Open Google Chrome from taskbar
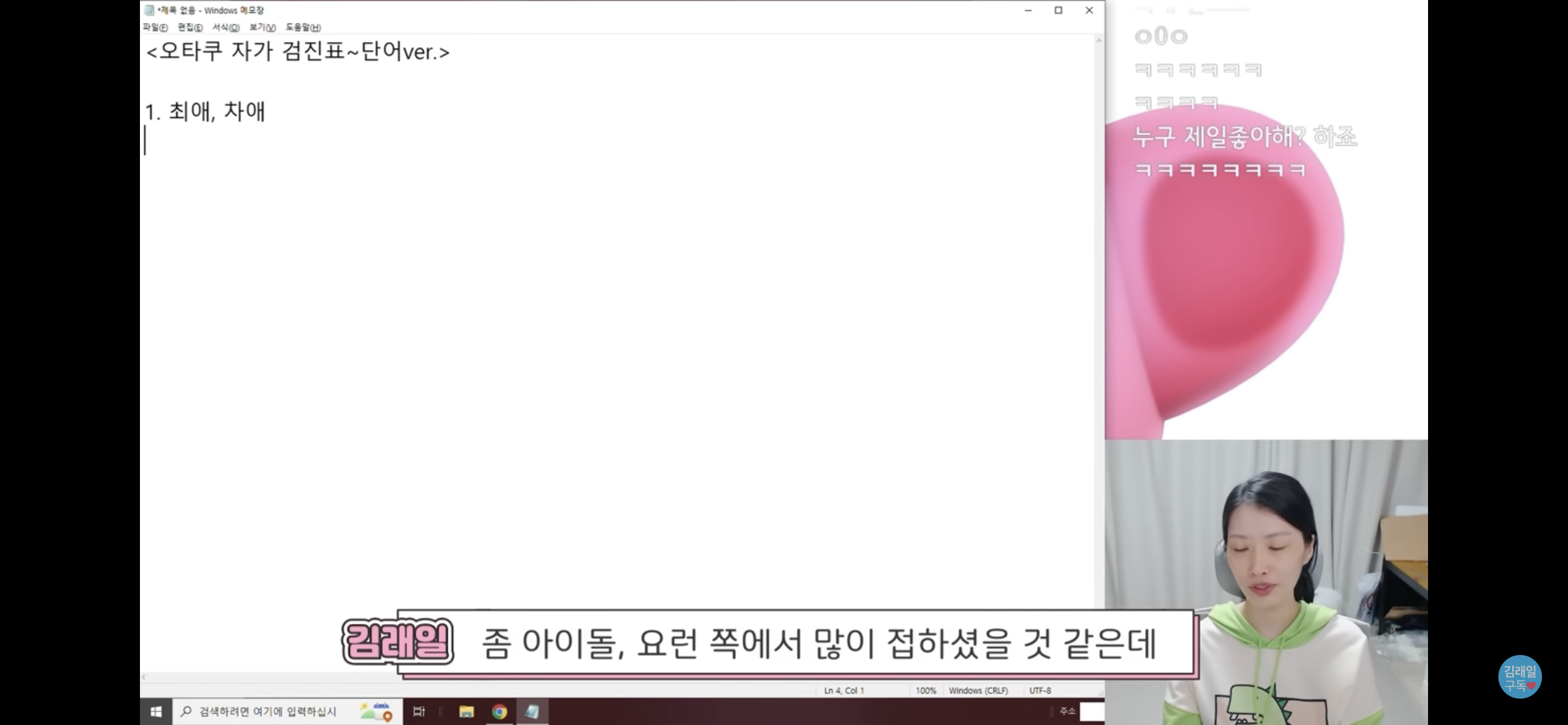The height and width of the screenshot is (725, 1568). point(499,711)
